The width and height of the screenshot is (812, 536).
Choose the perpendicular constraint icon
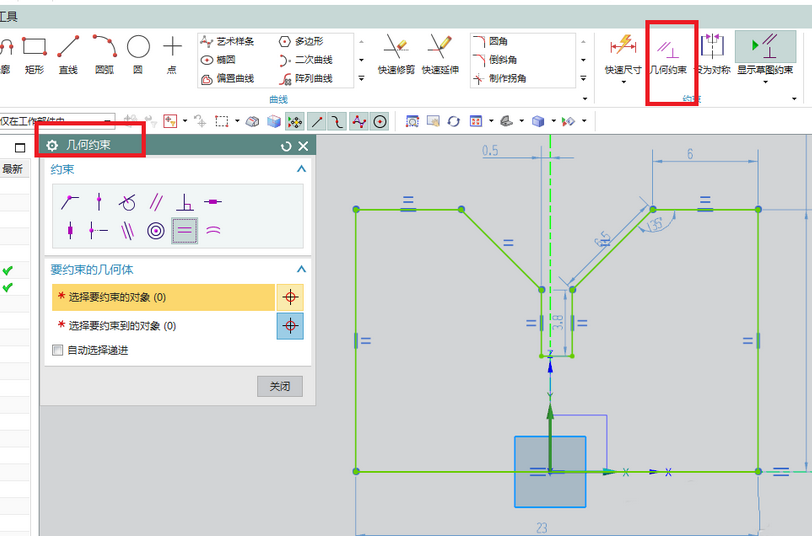point(184,202)
